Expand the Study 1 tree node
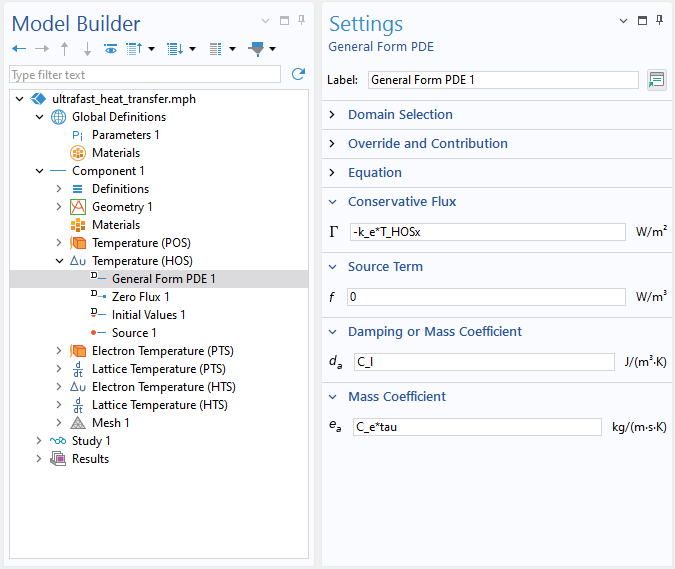675x569 pixels. [40, 441]
